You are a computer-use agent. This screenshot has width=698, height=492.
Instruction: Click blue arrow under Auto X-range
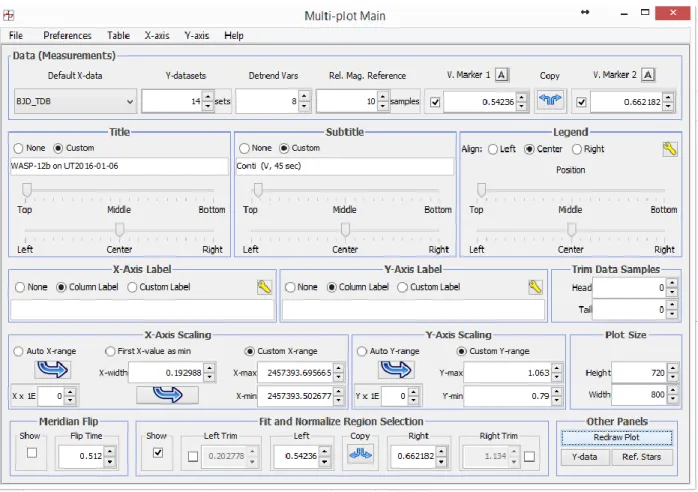pos(52,369)
